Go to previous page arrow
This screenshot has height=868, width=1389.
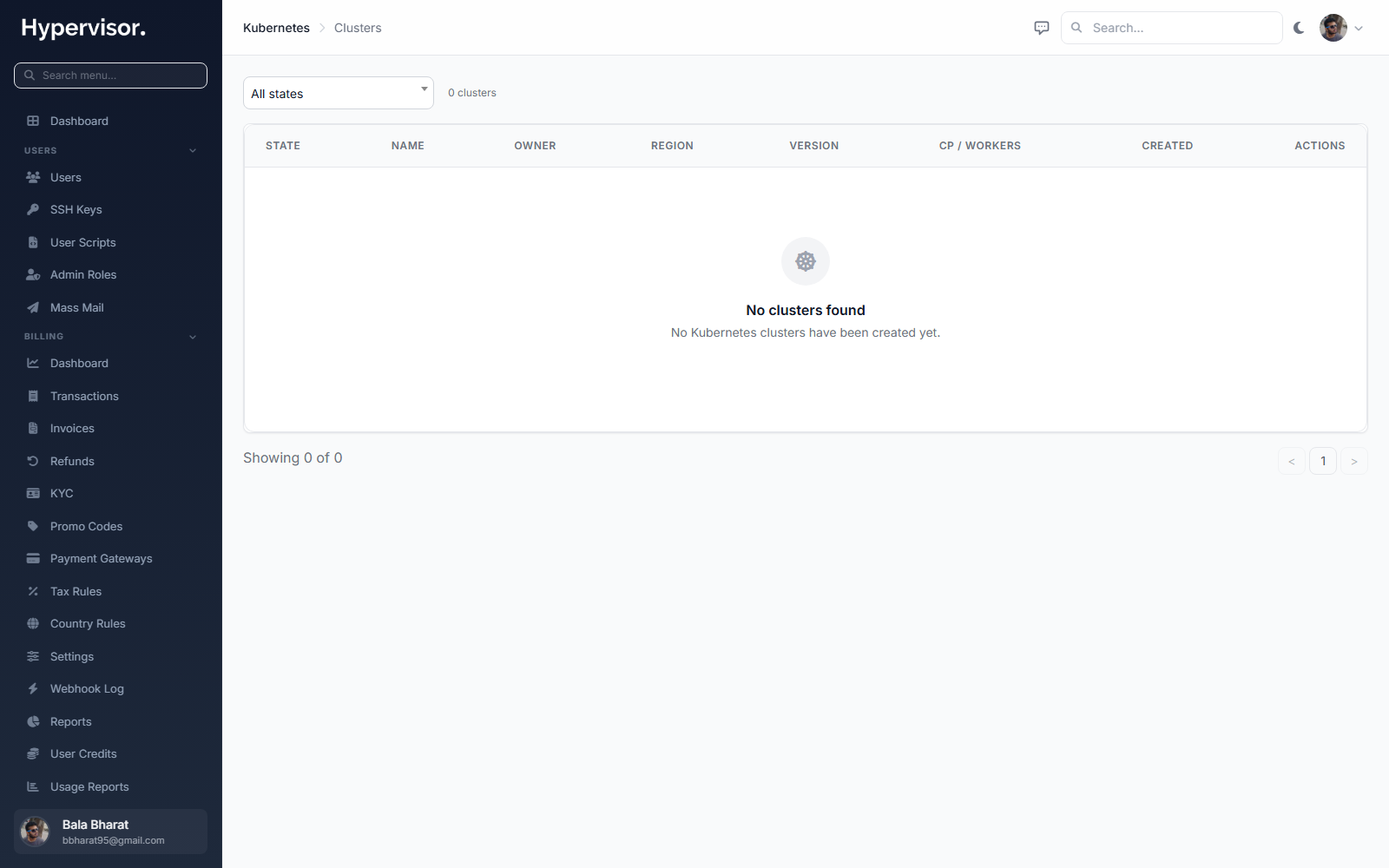click(1292, 461)
